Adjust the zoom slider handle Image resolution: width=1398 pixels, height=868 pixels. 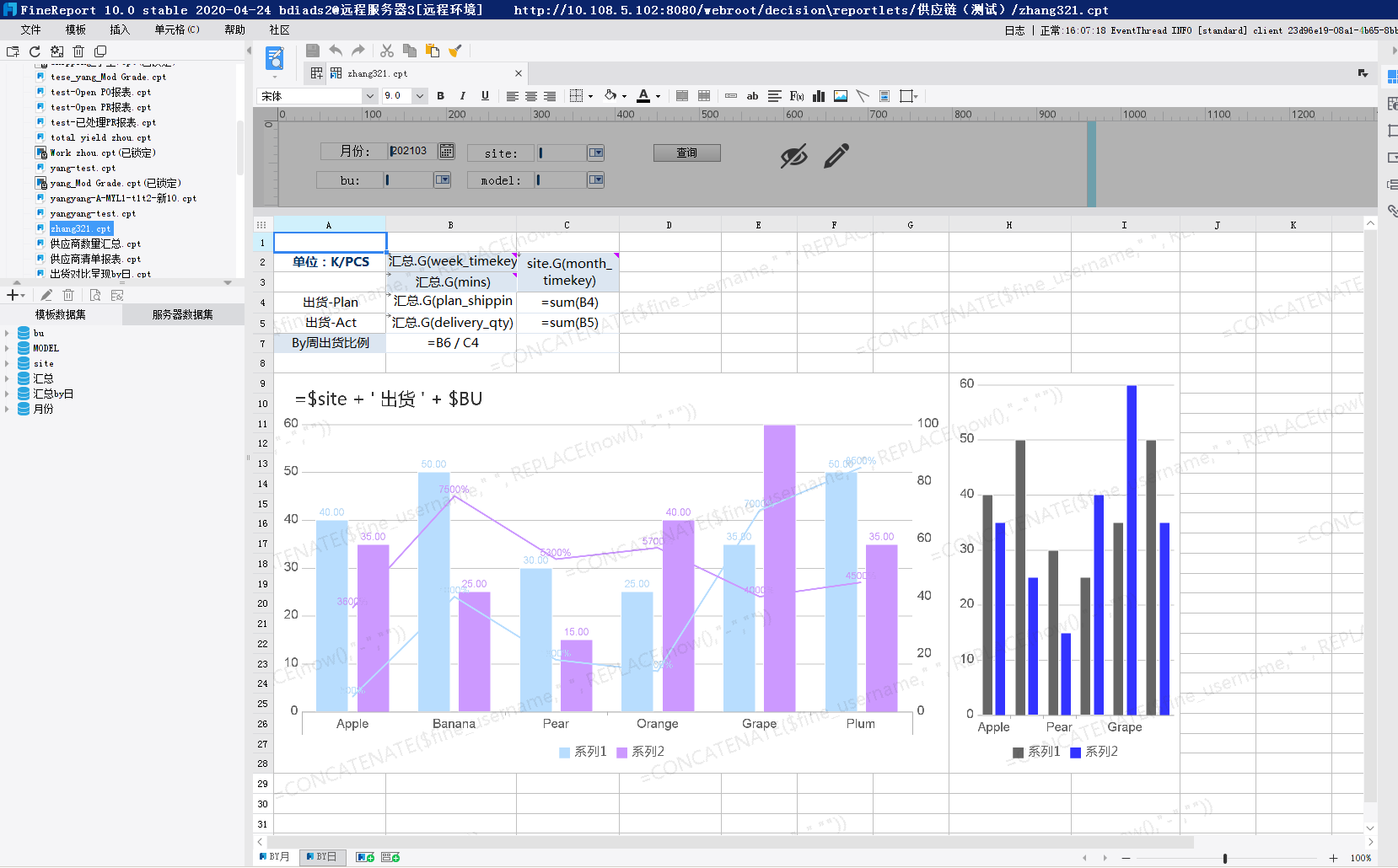coord(1225,858)
